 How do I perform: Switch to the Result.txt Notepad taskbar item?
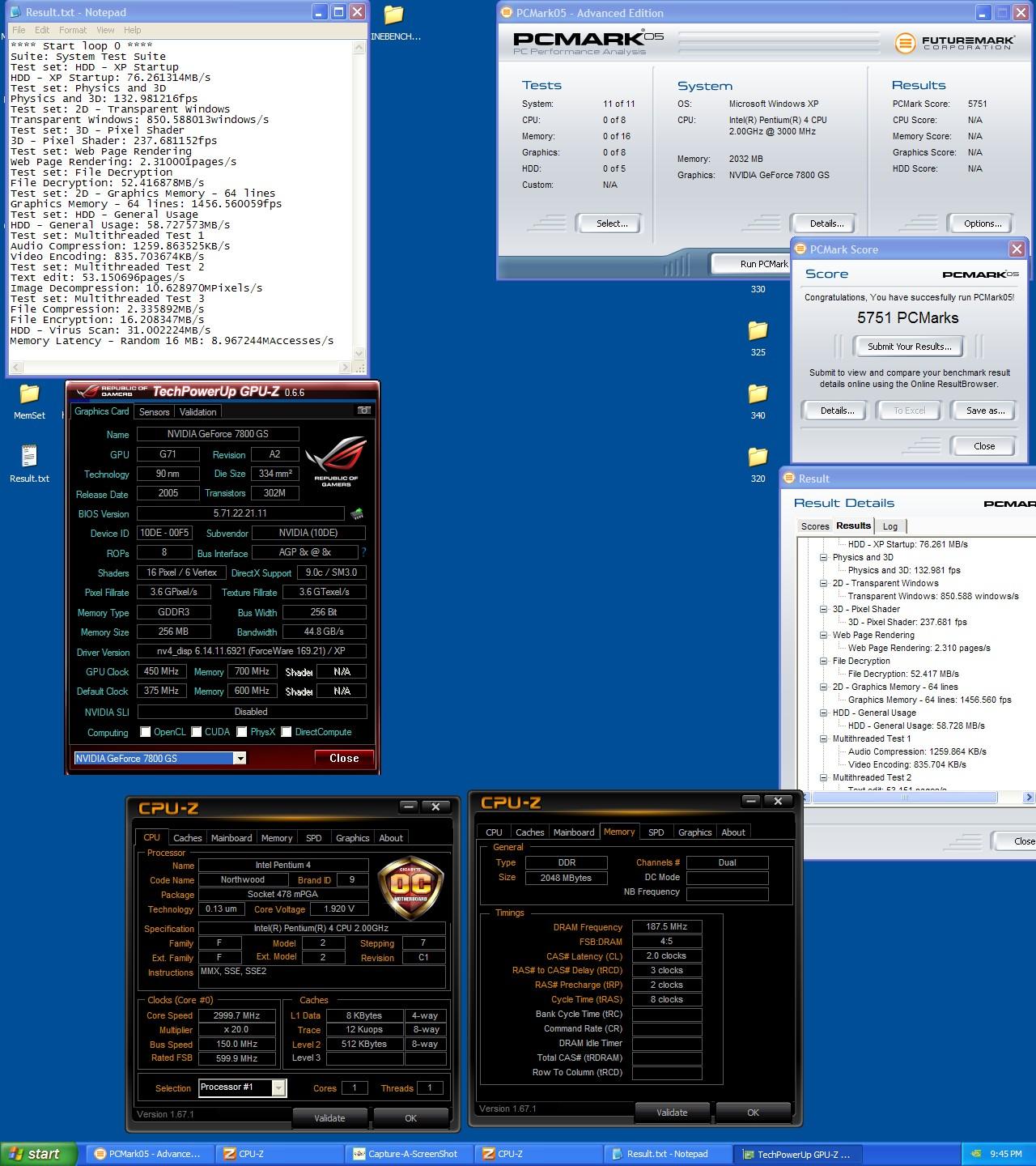tap(668, 1154)
